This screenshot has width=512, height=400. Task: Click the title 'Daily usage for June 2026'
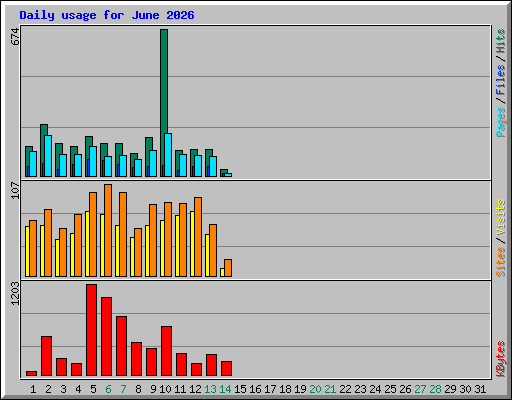[x=107, y=15]
